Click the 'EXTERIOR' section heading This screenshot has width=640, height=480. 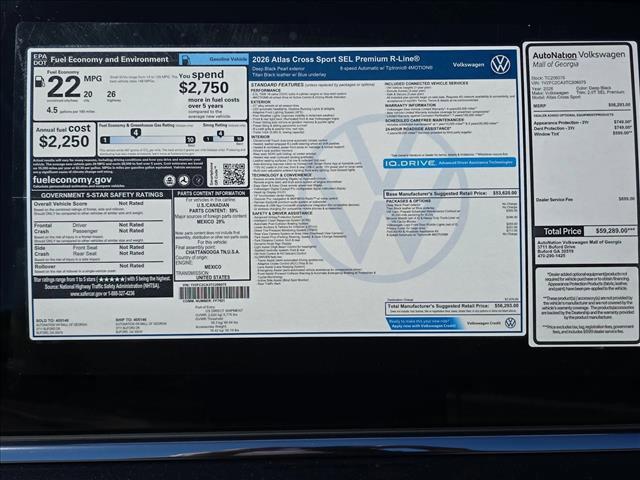(x=260, y=102)
